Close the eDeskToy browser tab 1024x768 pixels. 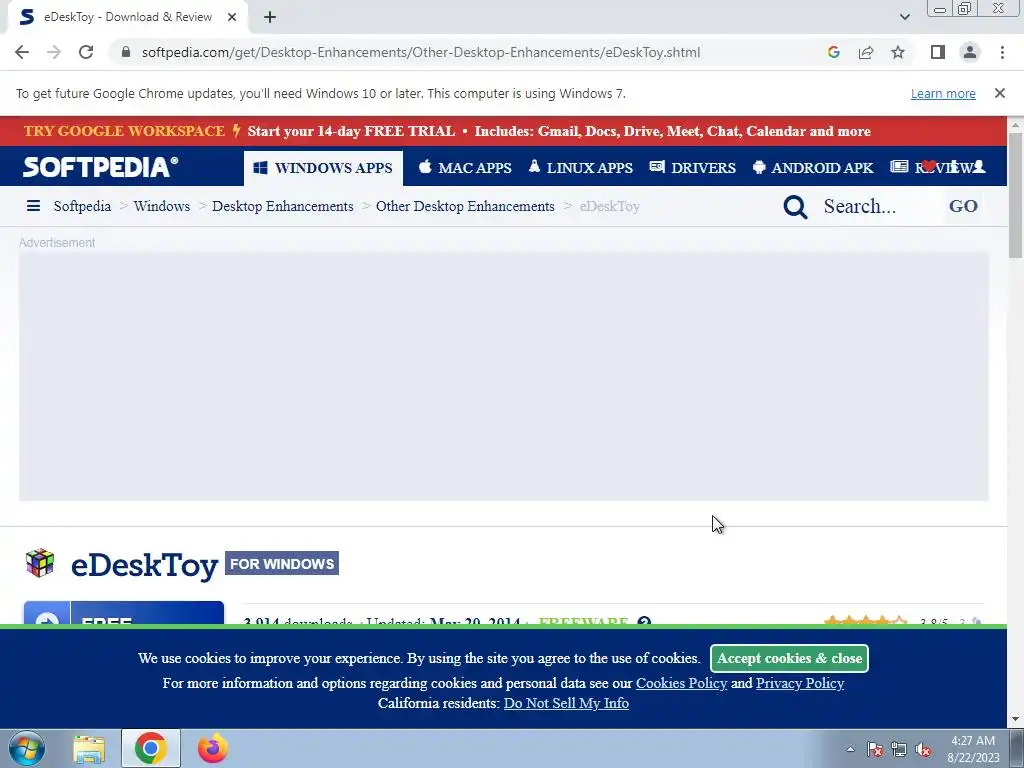pos(232,17)
